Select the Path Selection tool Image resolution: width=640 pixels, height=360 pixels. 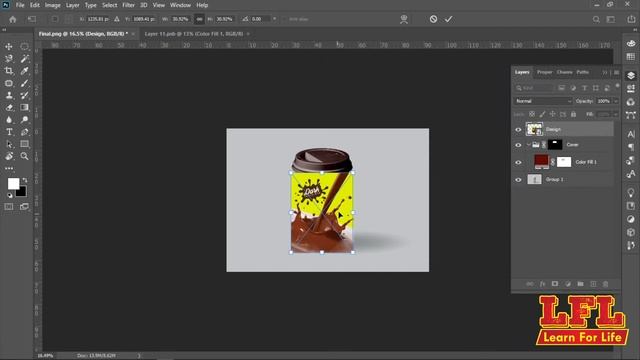(x=9, y=144)
